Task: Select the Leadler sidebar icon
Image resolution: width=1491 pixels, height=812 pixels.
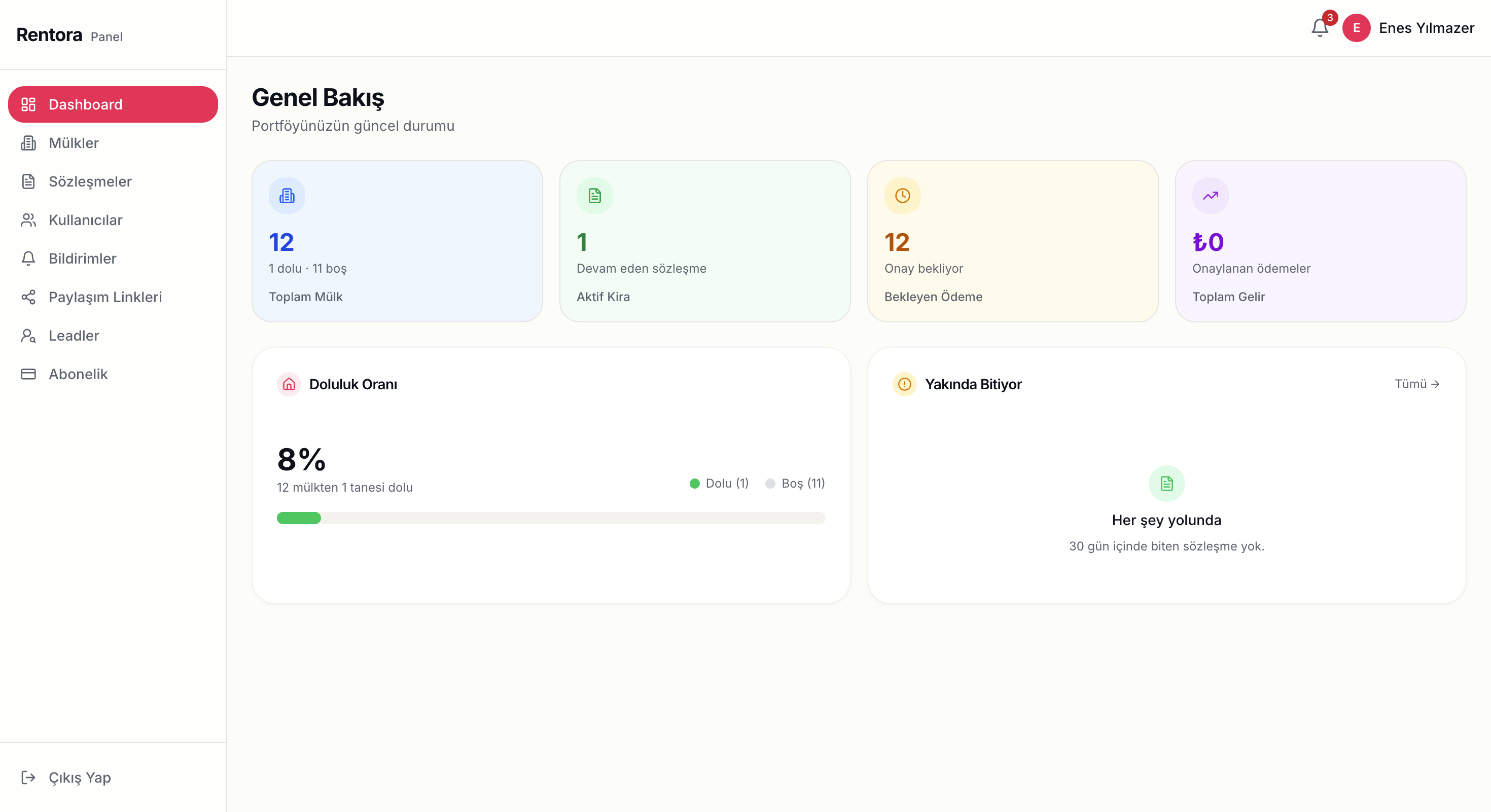Action: 29,336
